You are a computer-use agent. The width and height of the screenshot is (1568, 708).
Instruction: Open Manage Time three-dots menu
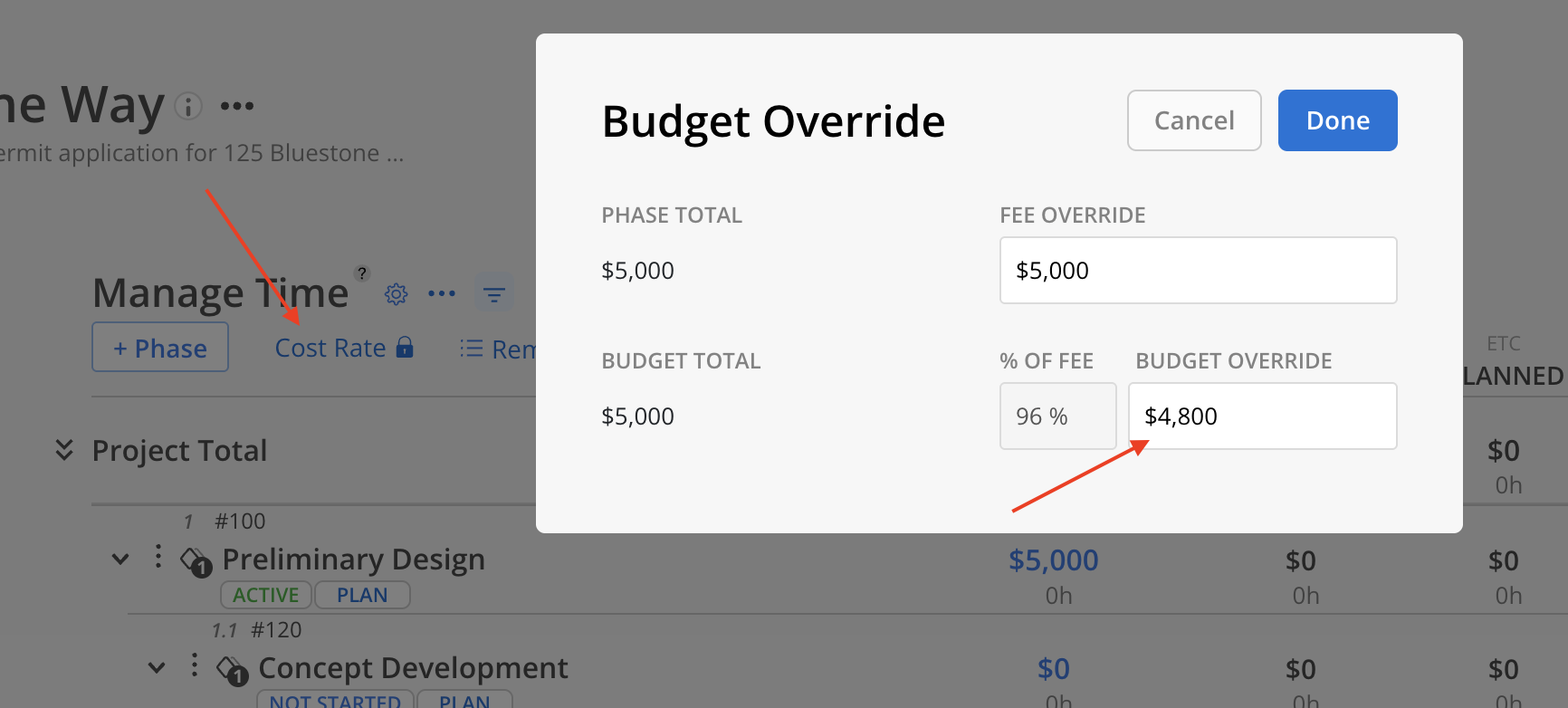(x=442, y=293)
